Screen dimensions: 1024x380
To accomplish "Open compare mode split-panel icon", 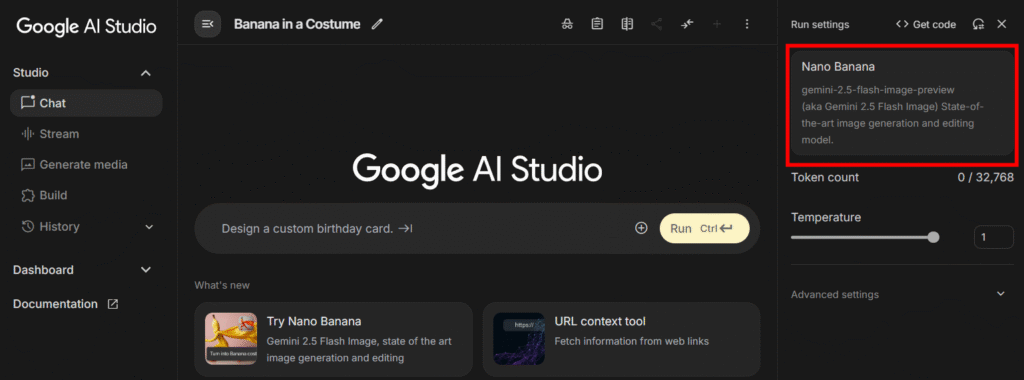I will coord(627,24).
